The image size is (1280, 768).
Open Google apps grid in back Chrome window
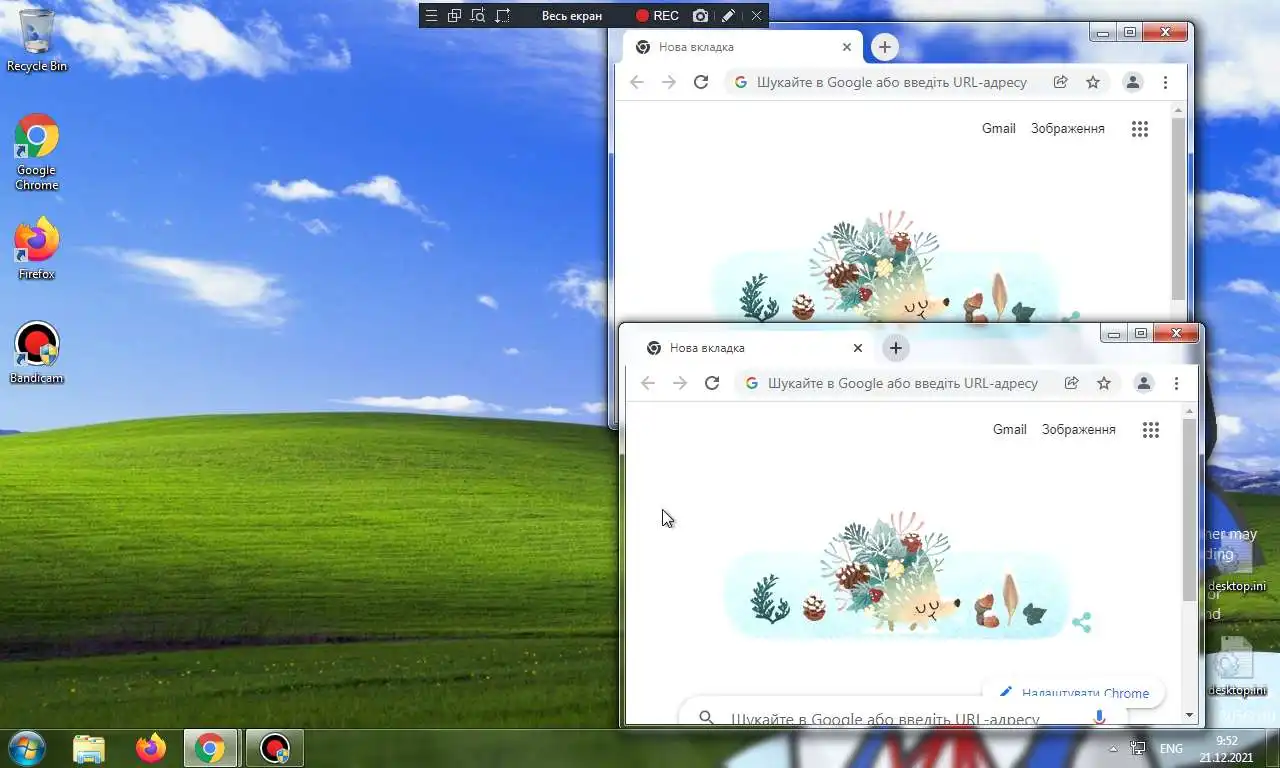point(1140,128)
